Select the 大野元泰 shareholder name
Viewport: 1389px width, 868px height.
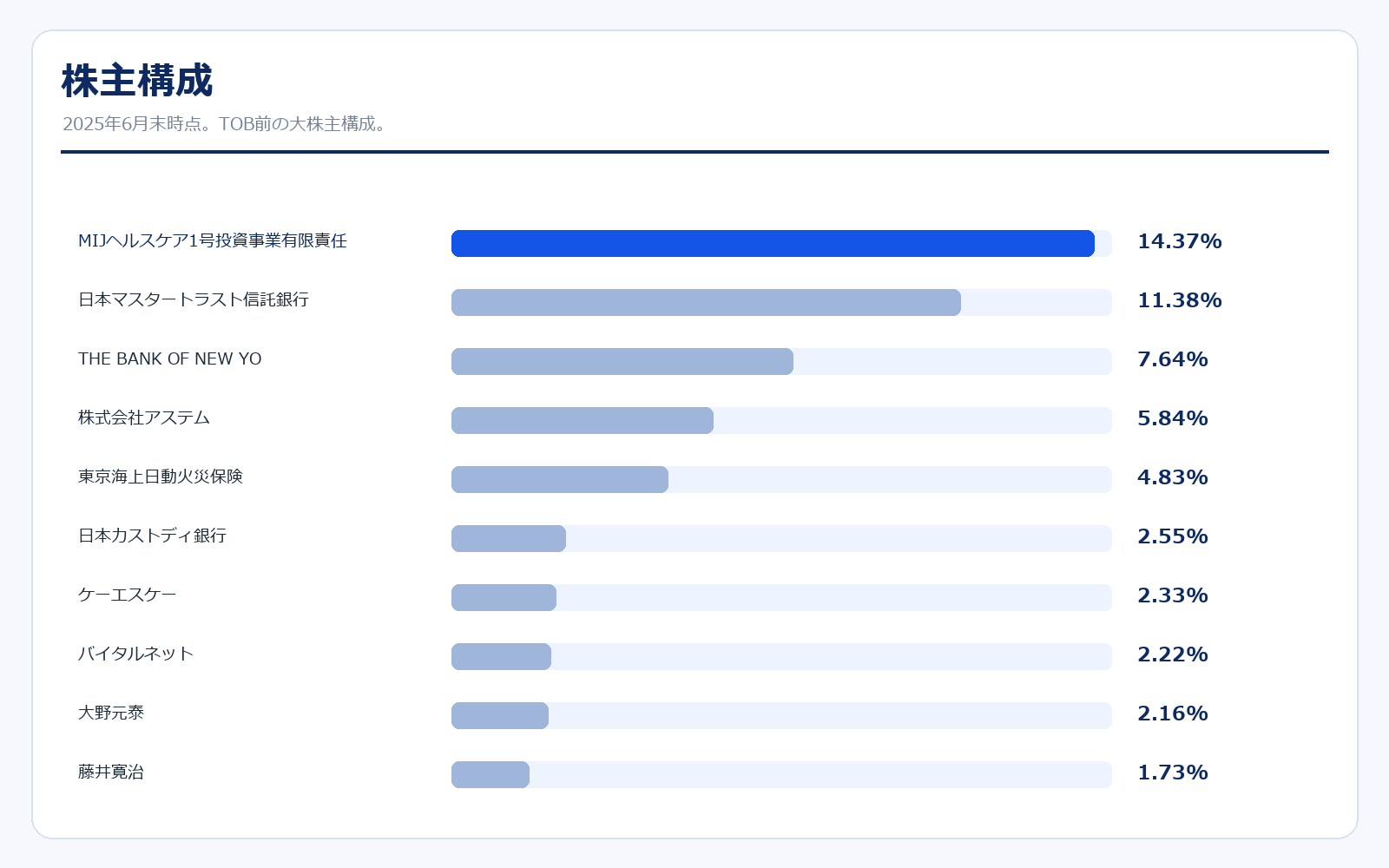[111, 713]
